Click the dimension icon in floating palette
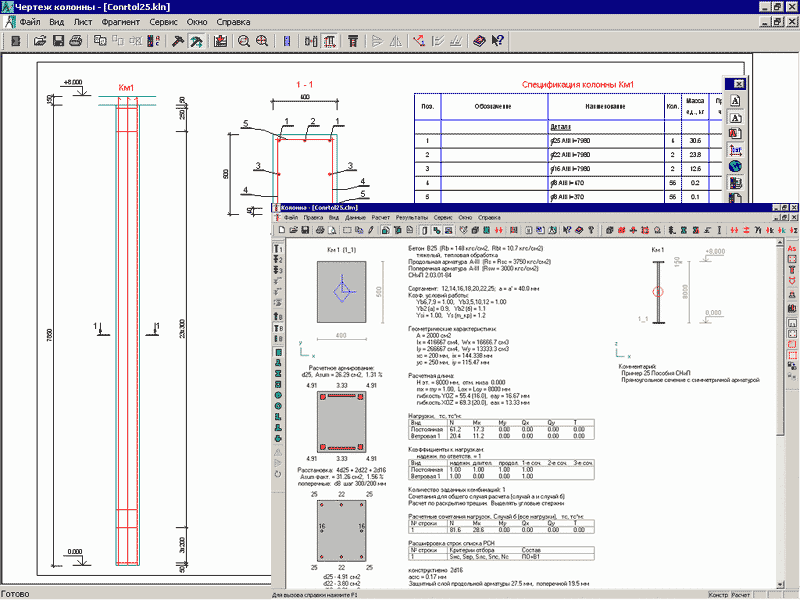This screenshot has height=600, width=800. coord(735,150)
